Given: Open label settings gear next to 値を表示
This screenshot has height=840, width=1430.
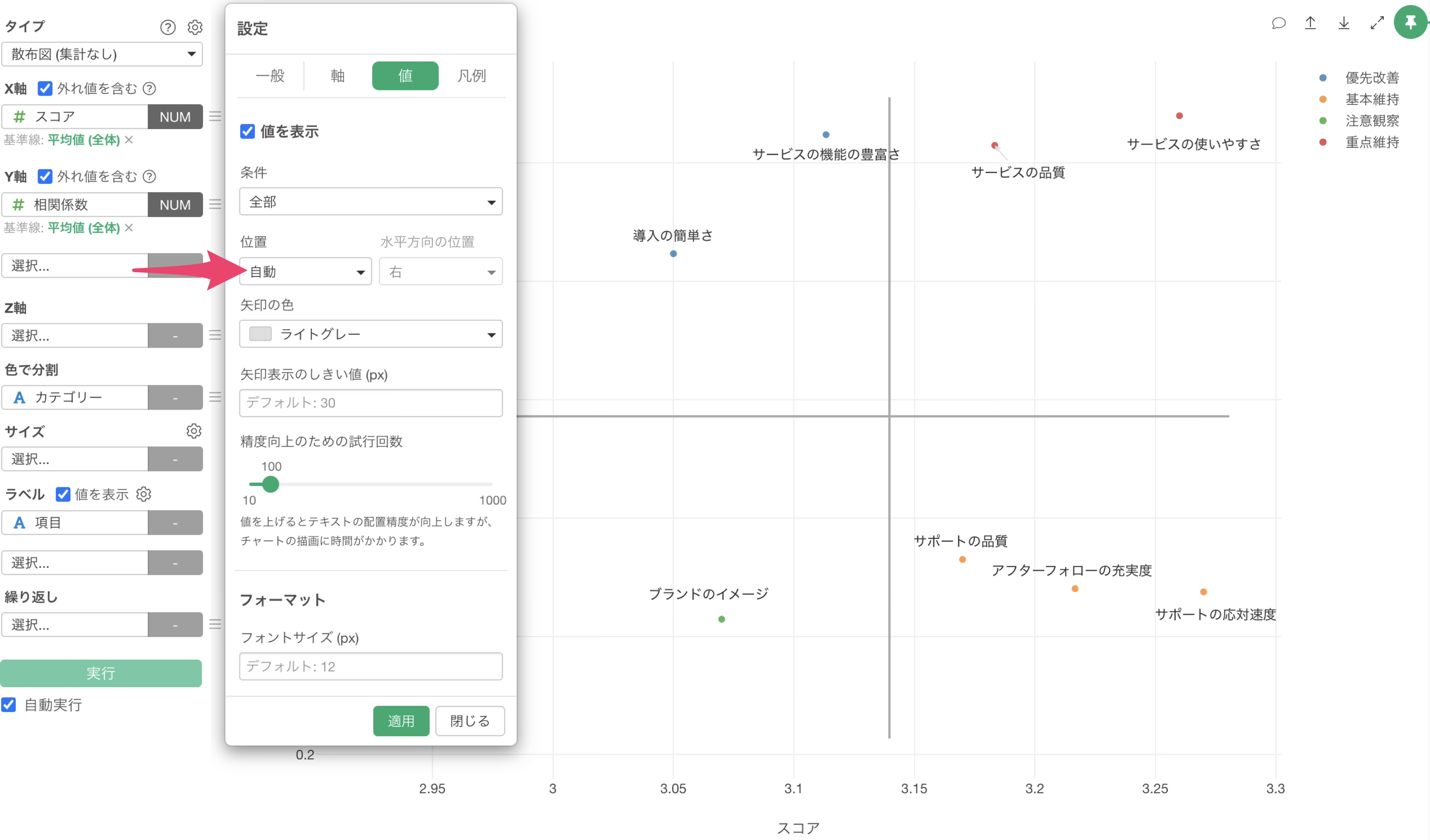Looking at the screenshot, I should [144, 494].
